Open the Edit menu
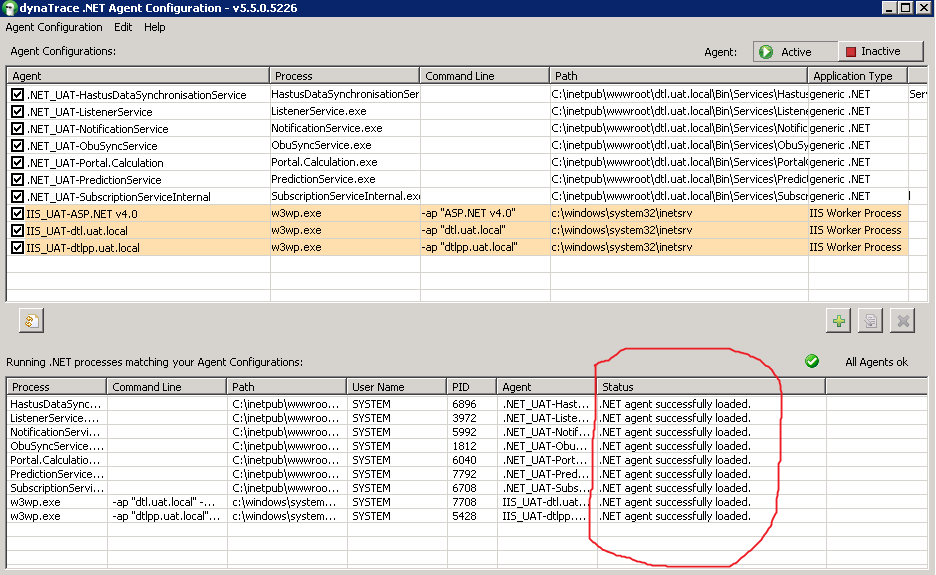 click(123, 27)
